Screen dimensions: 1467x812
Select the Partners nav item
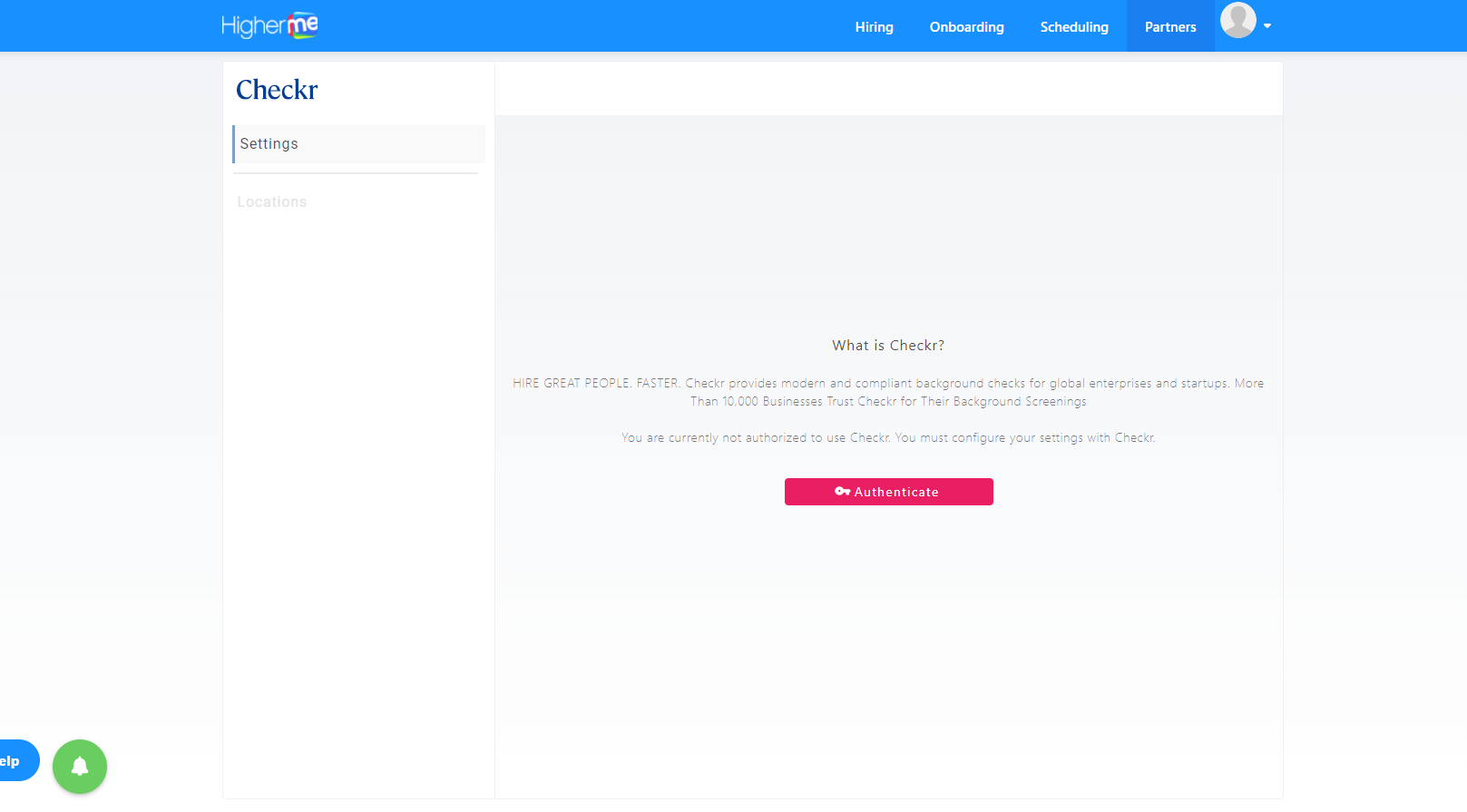coord(1169,27)
